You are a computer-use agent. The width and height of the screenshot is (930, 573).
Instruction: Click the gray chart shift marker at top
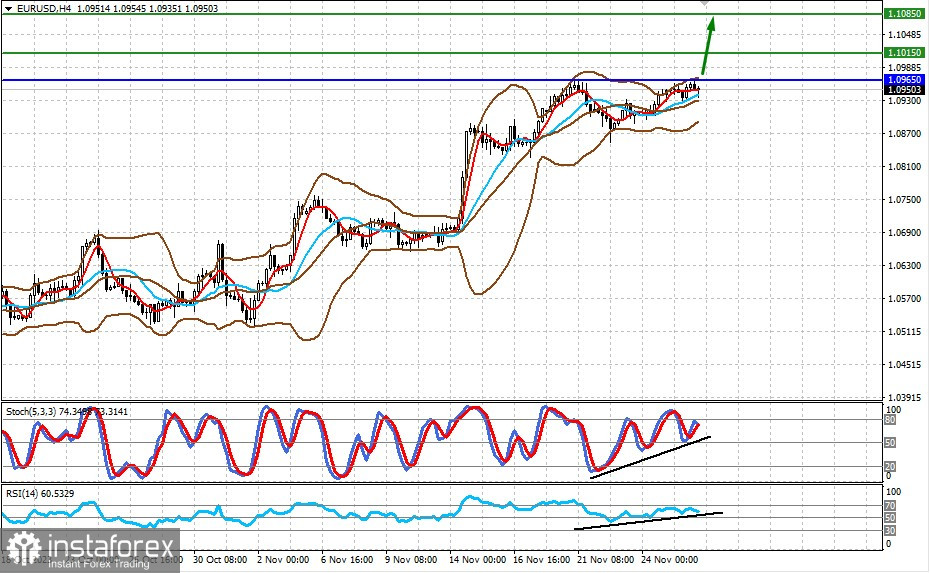[705, 4]
